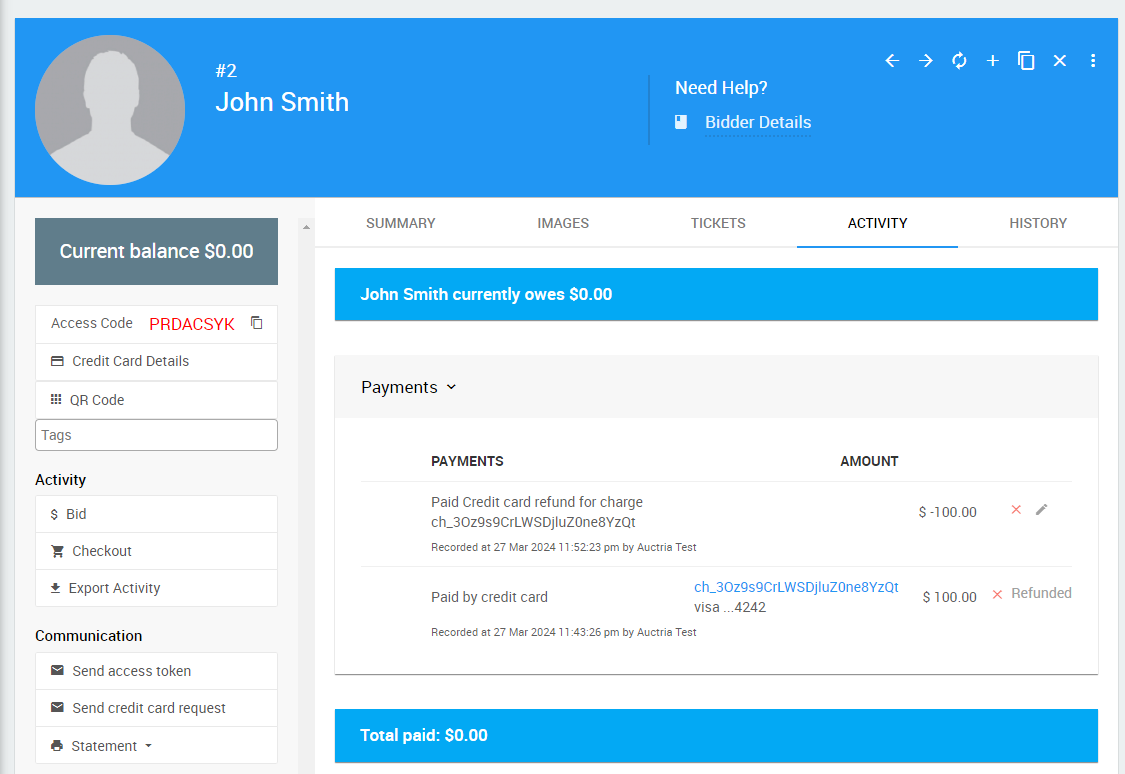Open the charge ID ch_3Oz9s9CrLWSDjluZ0ne8YzQt link
1125x774 pixels.
coord(796,587)
